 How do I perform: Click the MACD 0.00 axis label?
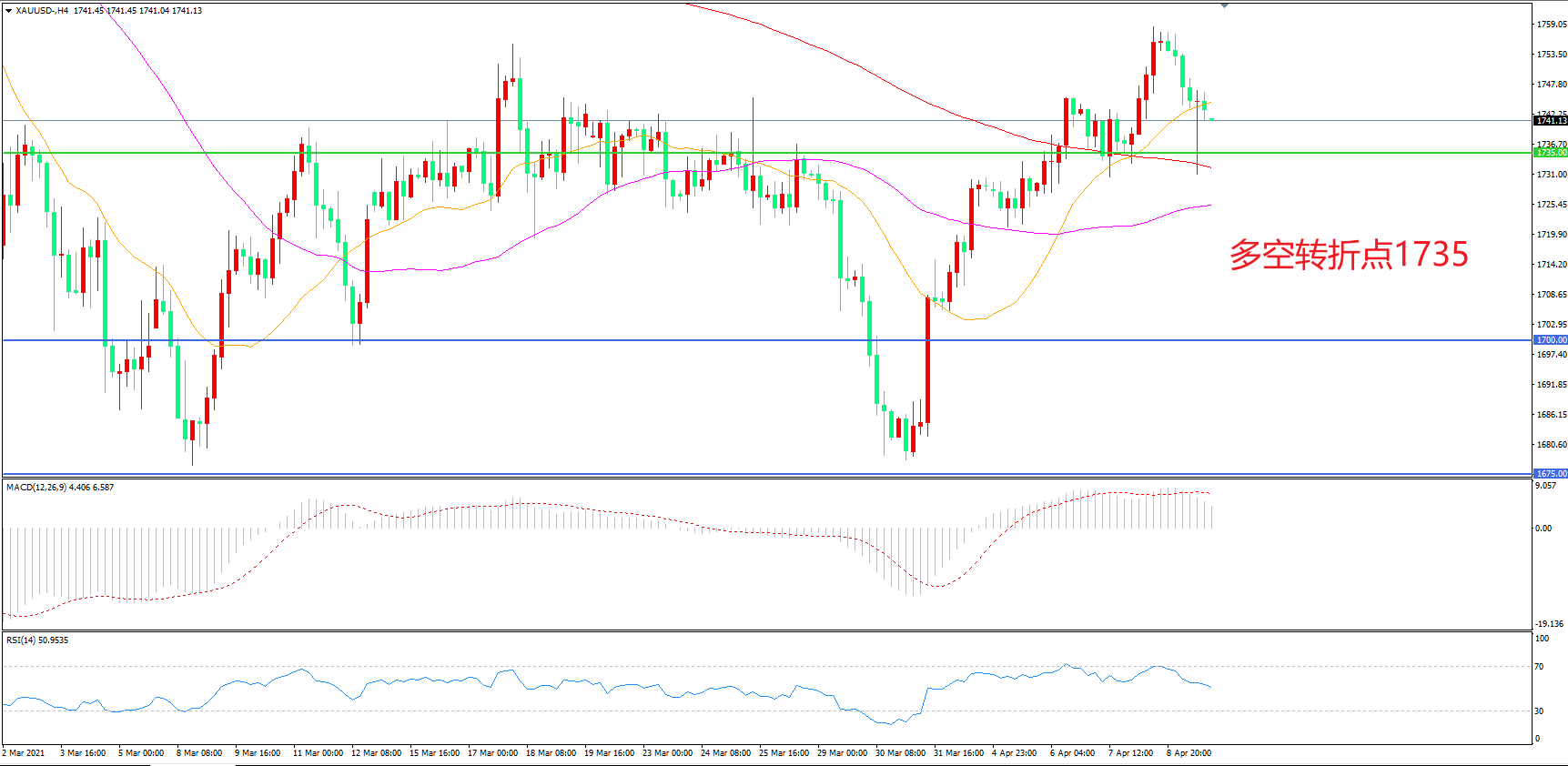[x=1543, y=529]
